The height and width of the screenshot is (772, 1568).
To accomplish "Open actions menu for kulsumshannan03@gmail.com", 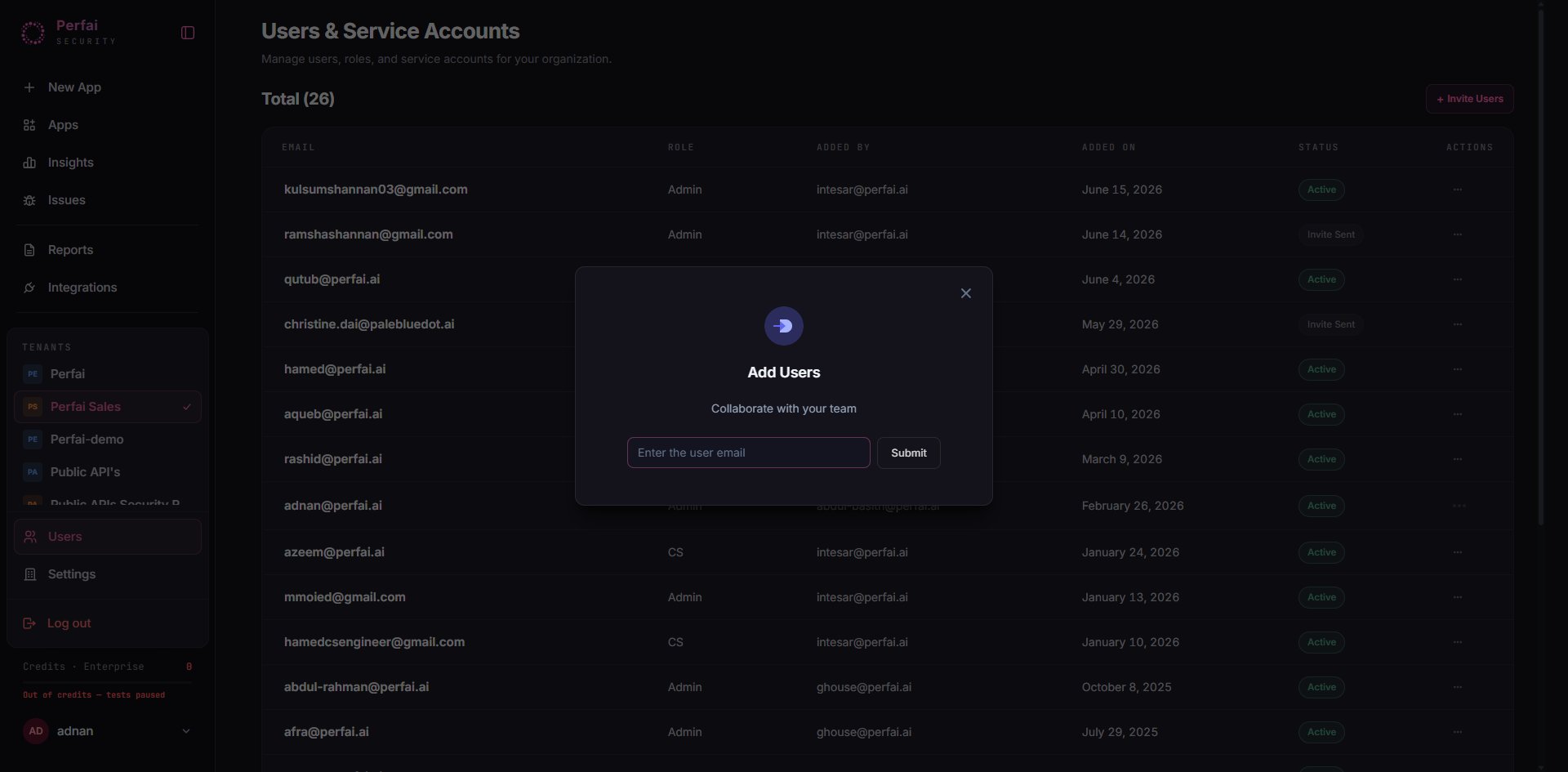I will [x=1458, y=190].
